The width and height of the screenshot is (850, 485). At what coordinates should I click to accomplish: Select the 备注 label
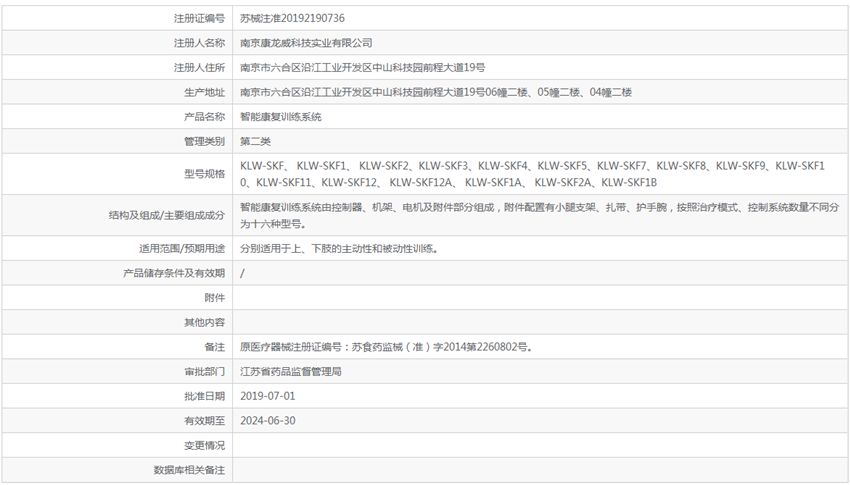click(x=214, y=347)
